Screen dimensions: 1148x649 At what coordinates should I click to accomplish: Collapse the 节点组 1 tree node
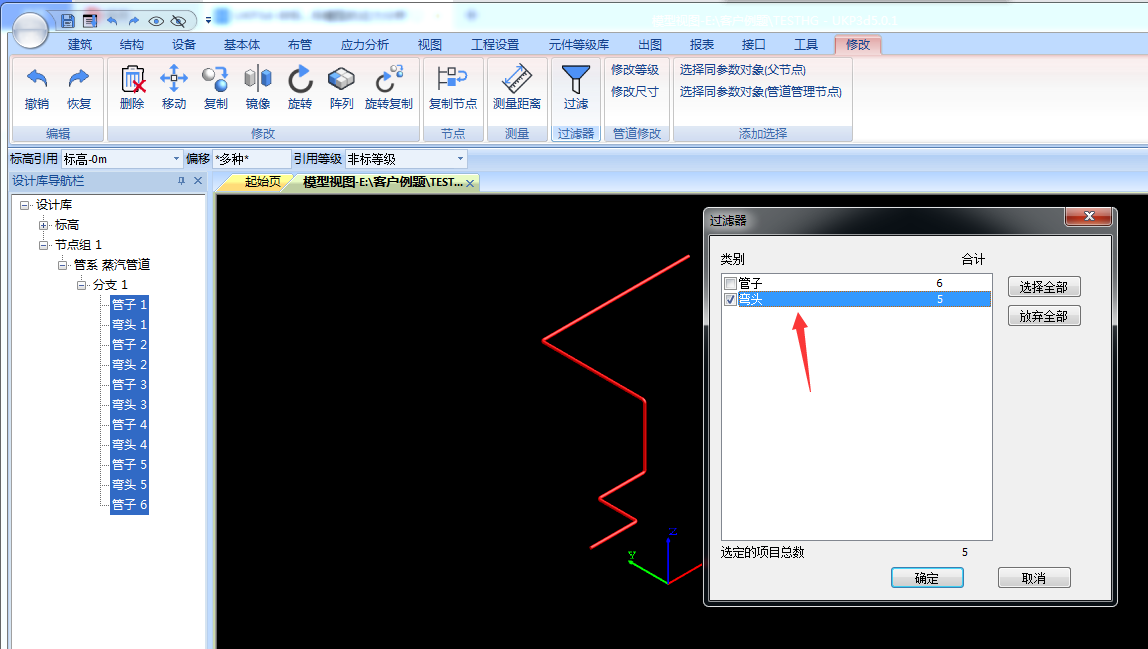click(x=44, y=245)
